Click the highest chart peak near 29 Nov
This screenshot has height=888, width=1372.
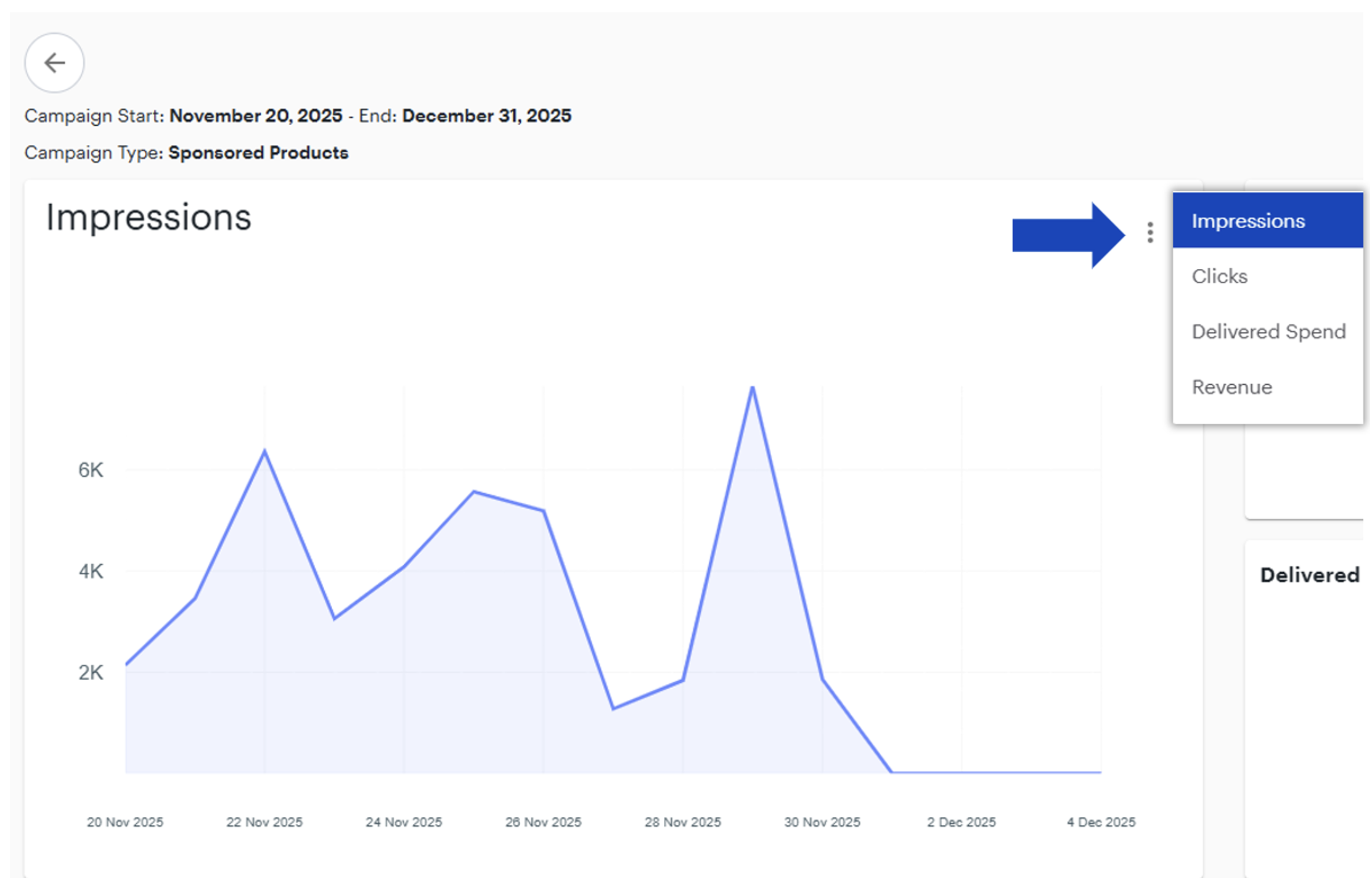(x=753, y=388)
